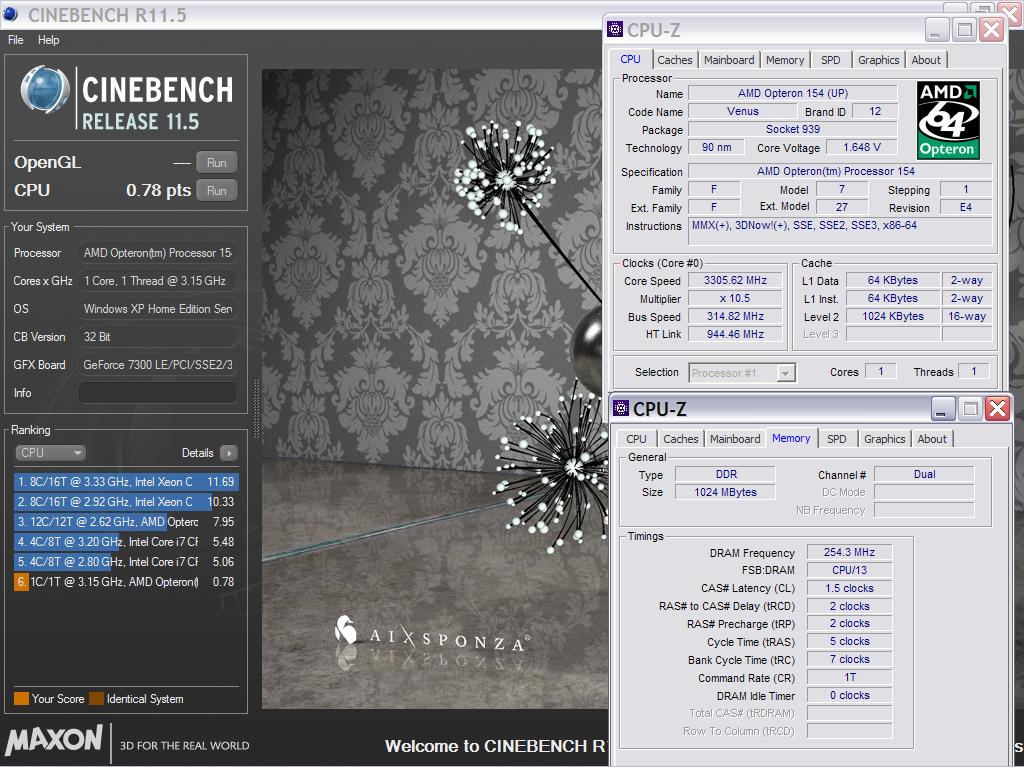Click the Bus Speed value 314.82 MHz

[x=735, y=316]
